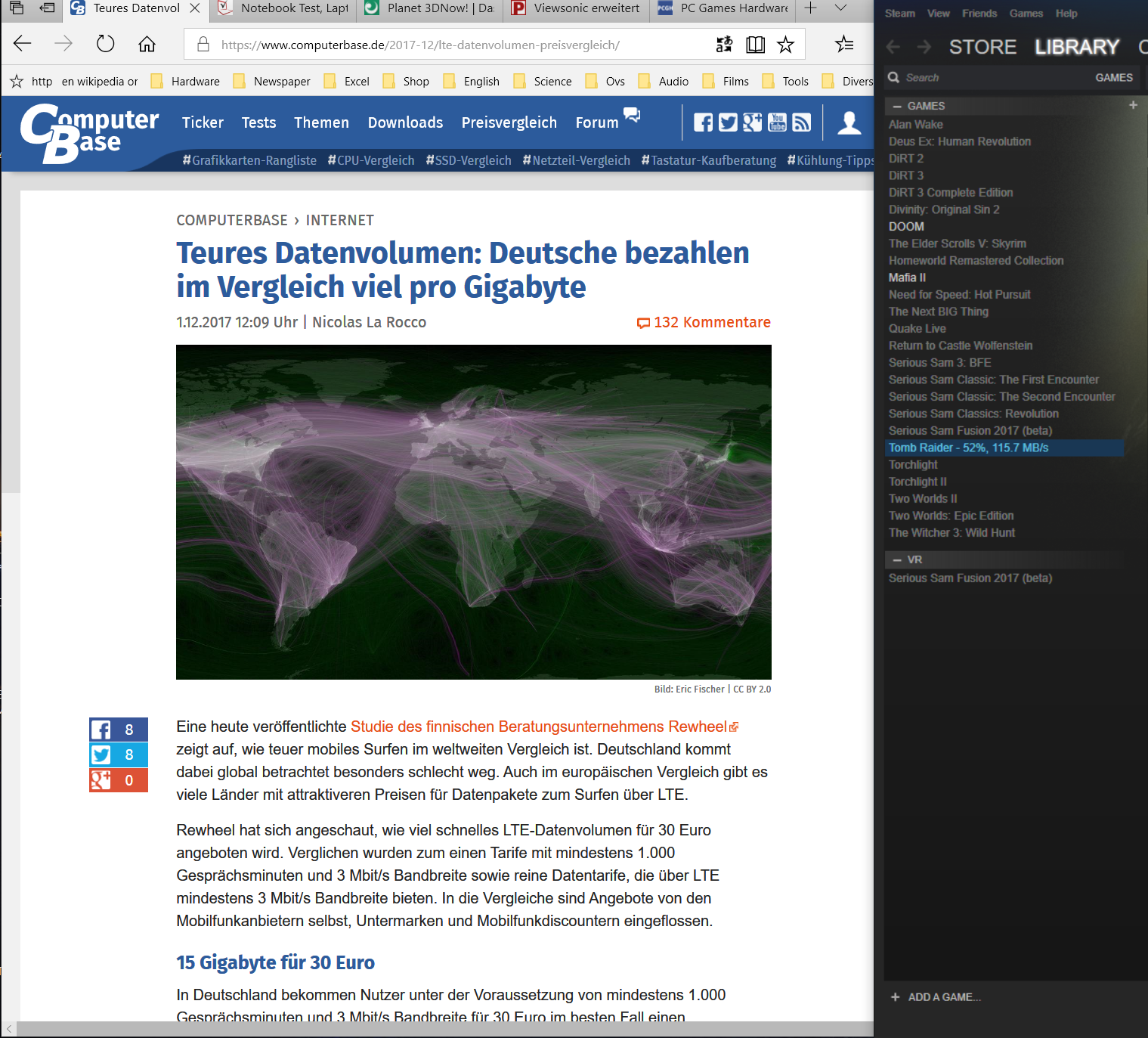Switch to Viewsonic erweitert browser tab
This screenshot has width=1148, height=1038.
click(x=576, y=8)
